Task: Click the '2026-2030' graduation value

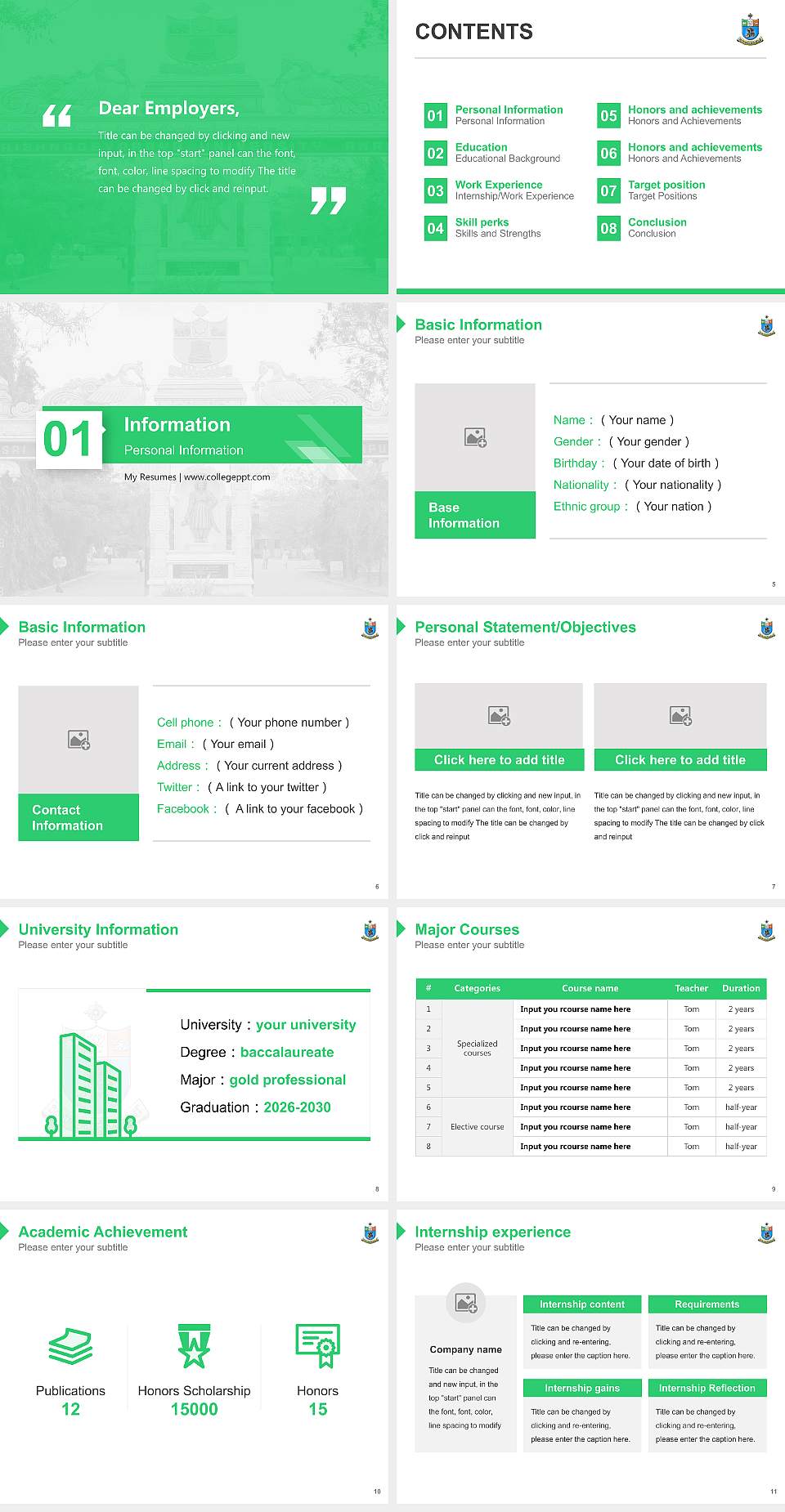Action: pyautogui.click(x=297, y=1107)
